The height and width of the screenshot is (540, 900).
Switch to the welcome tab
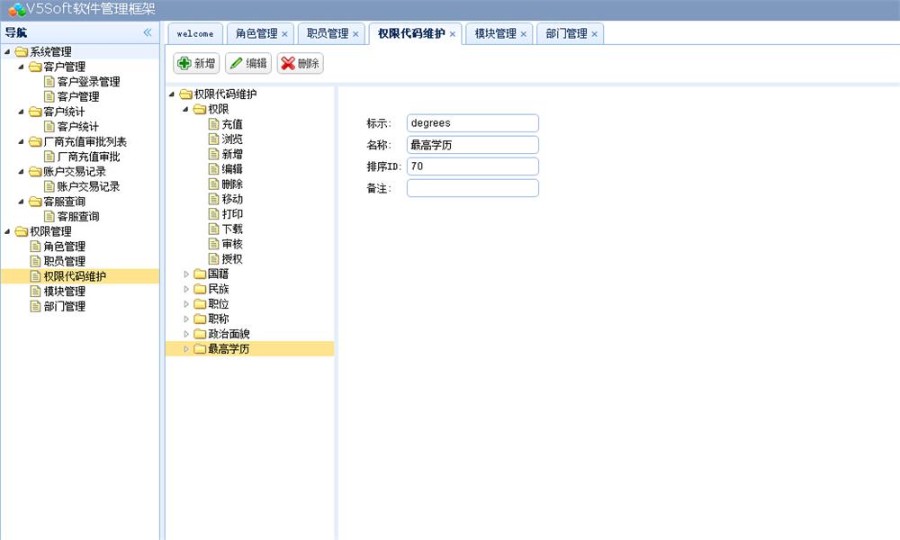point(195,34)
